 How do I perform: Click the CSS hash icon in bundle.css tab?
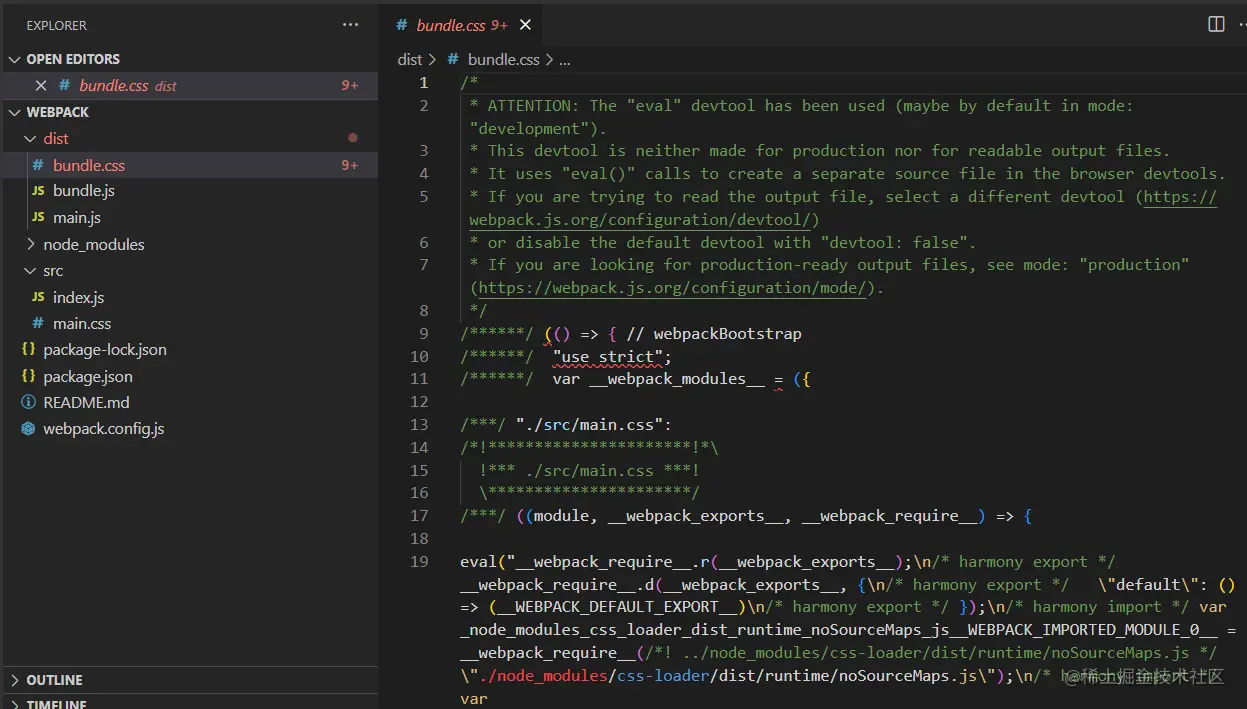[x=402, y=25]
